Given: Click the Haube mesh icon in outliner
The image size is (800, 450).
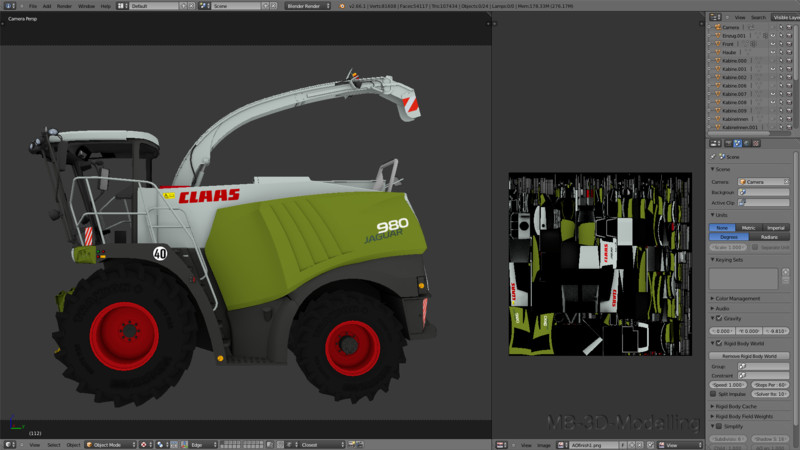Looking at the screenshot, I should coord(718,52).
